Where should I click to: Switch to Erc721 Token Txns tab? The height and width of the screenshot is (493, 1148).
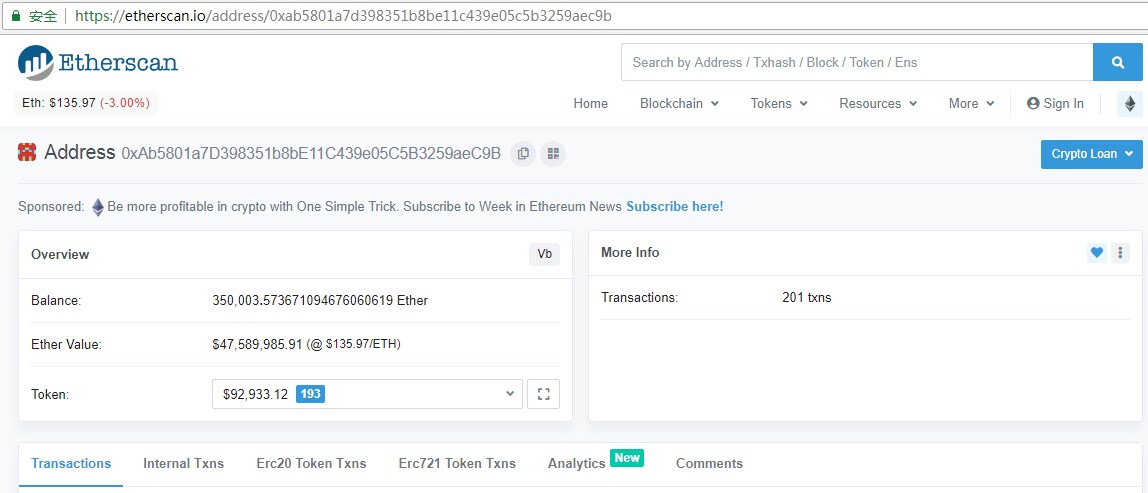457,464
